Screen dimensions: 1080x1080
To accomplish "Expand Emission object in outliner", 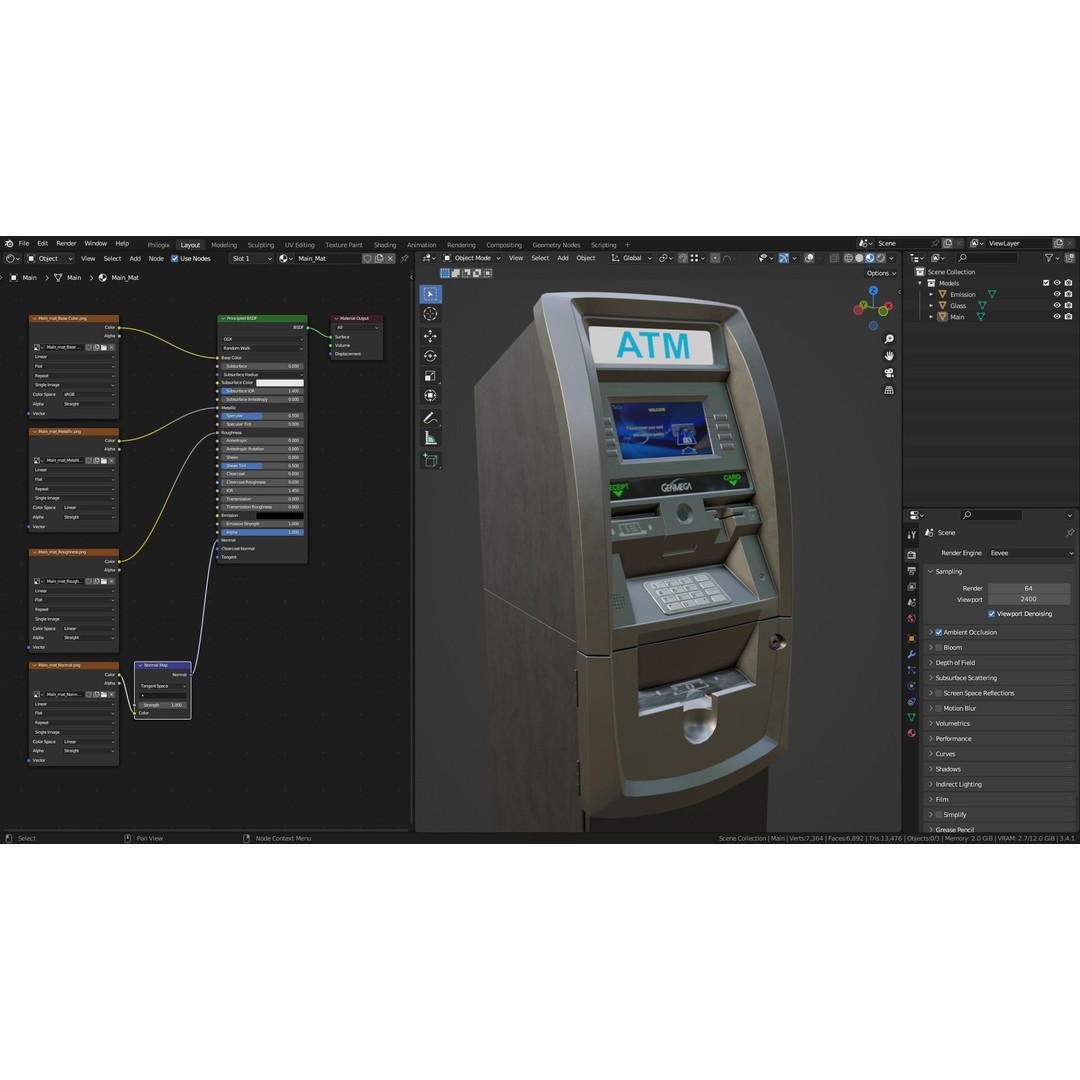I will click(x=931, y=294).
